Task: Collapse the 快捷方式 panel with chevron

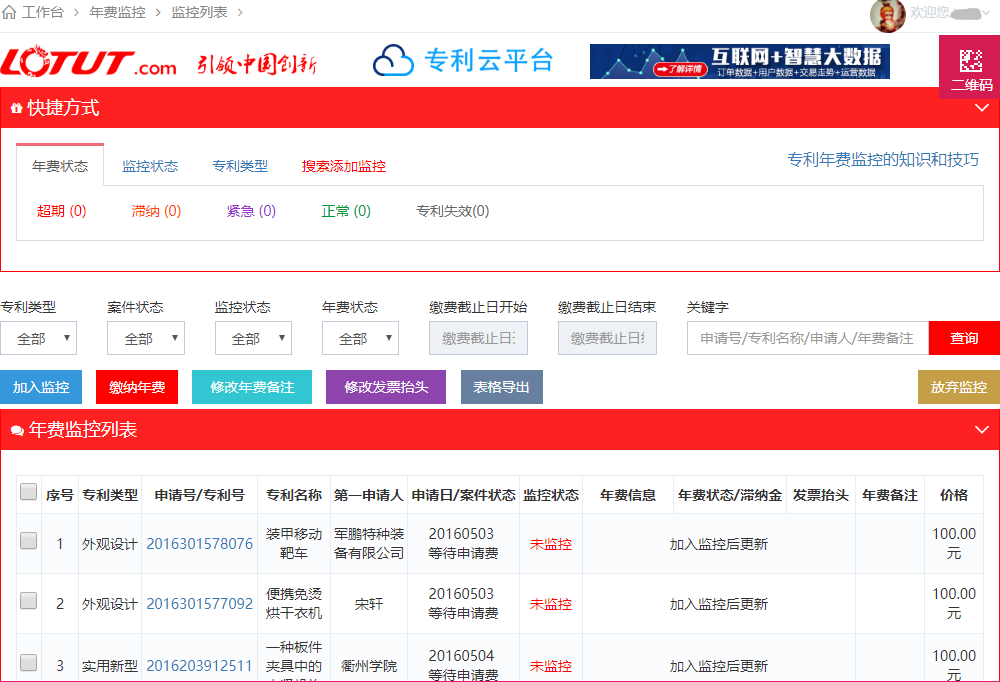Action: (981, 108)
